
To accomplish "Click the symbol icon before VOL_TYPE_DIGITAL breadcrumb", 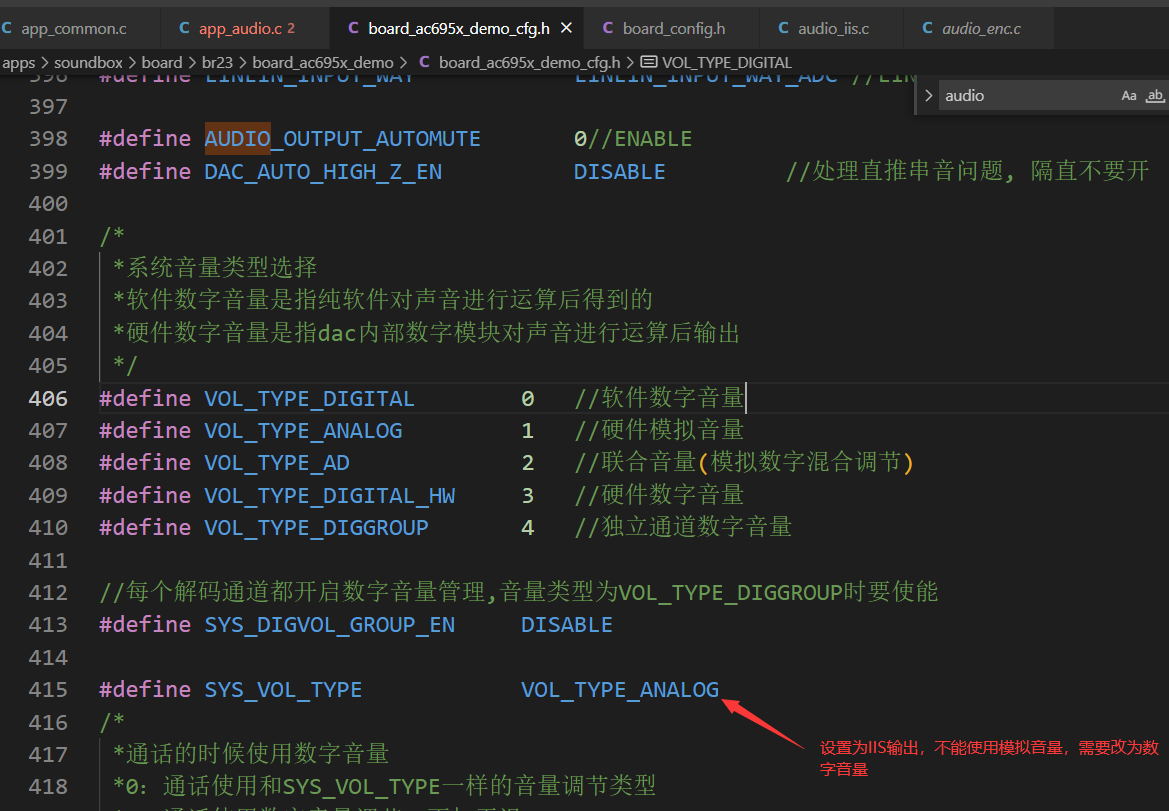I will [649, 62].
